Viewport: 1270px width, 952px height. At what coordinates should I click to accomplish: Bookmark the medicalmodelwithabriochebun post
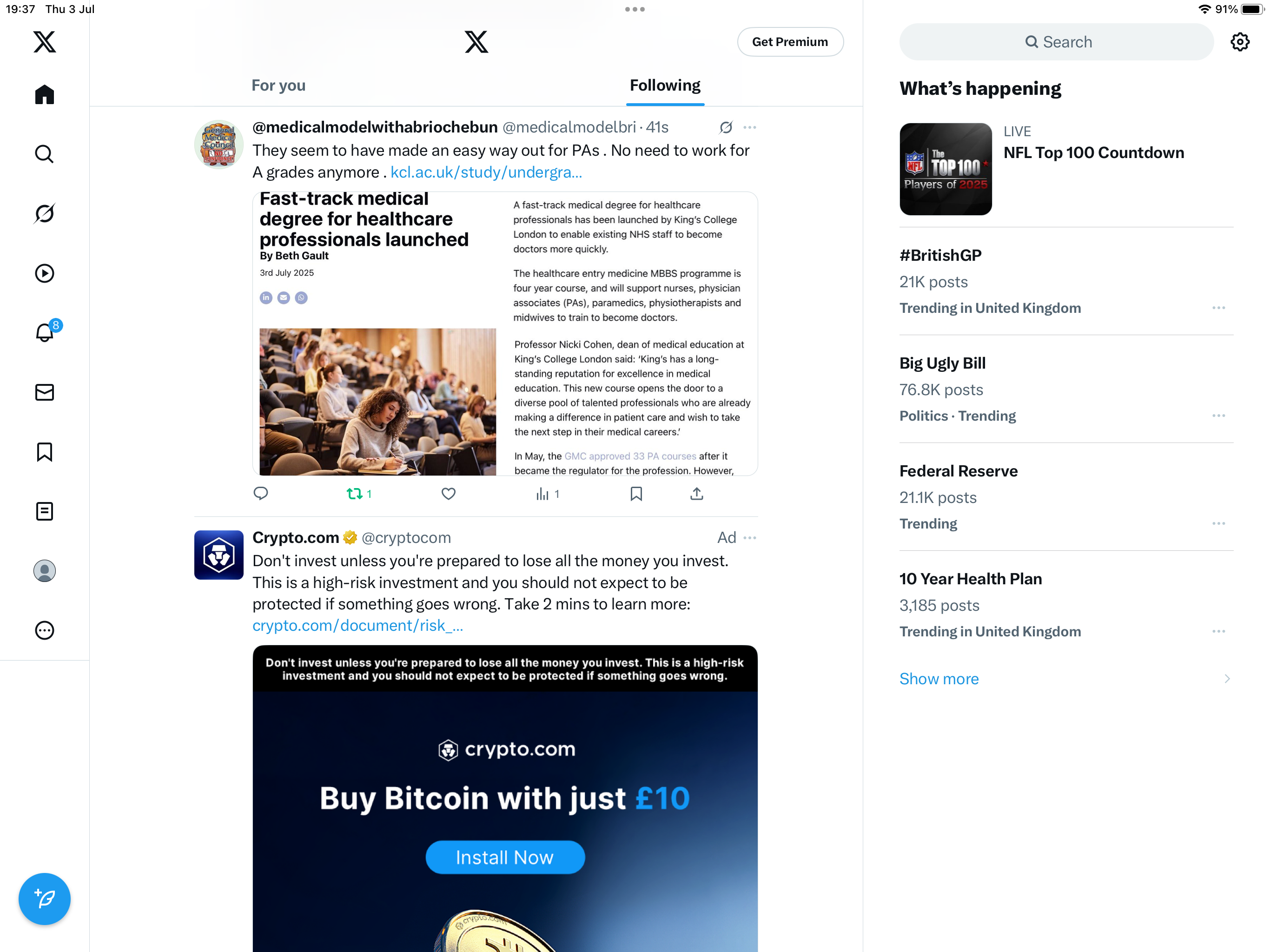(636, 494)
